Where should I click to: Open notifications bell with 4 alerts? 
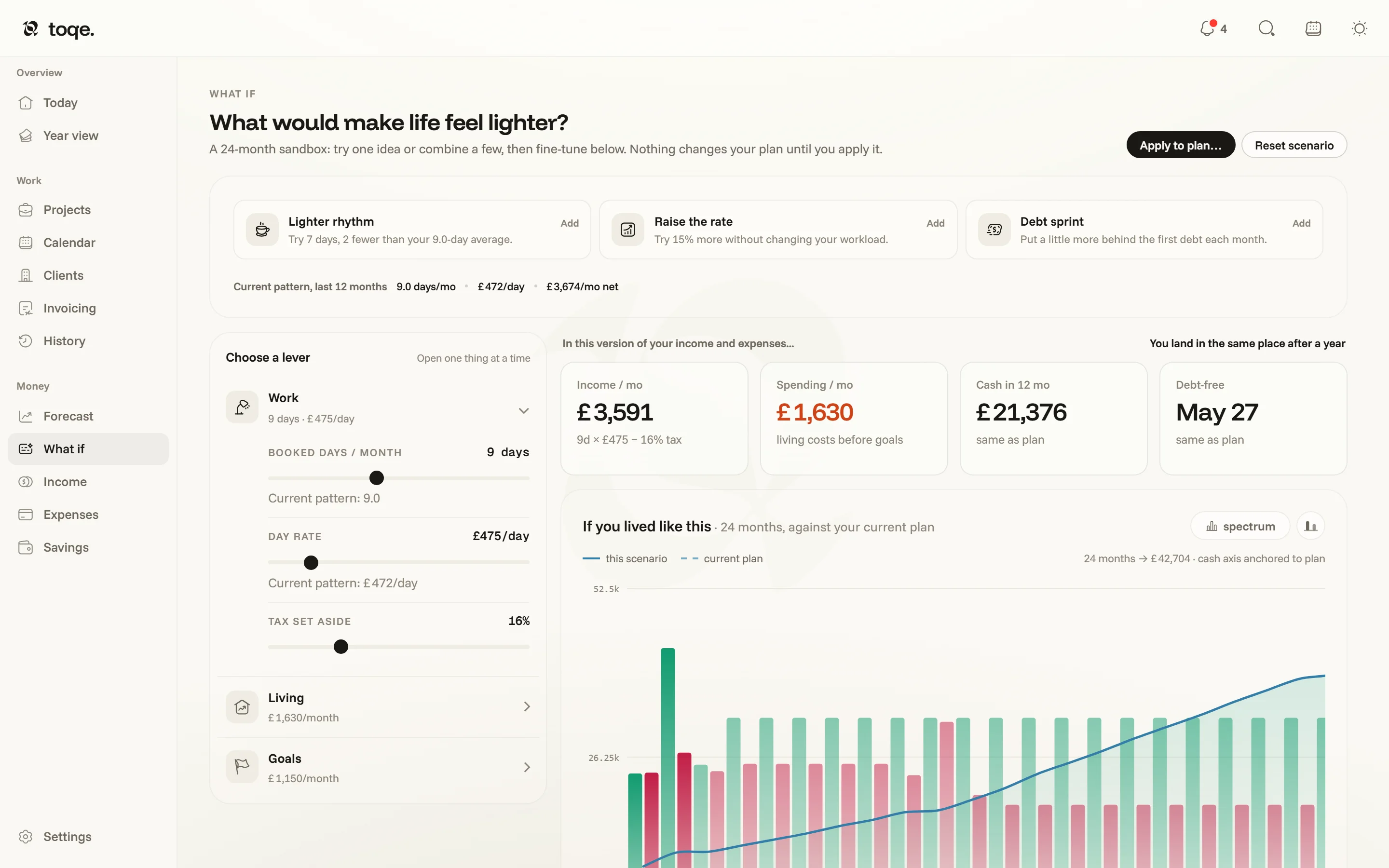[1213, 28]
